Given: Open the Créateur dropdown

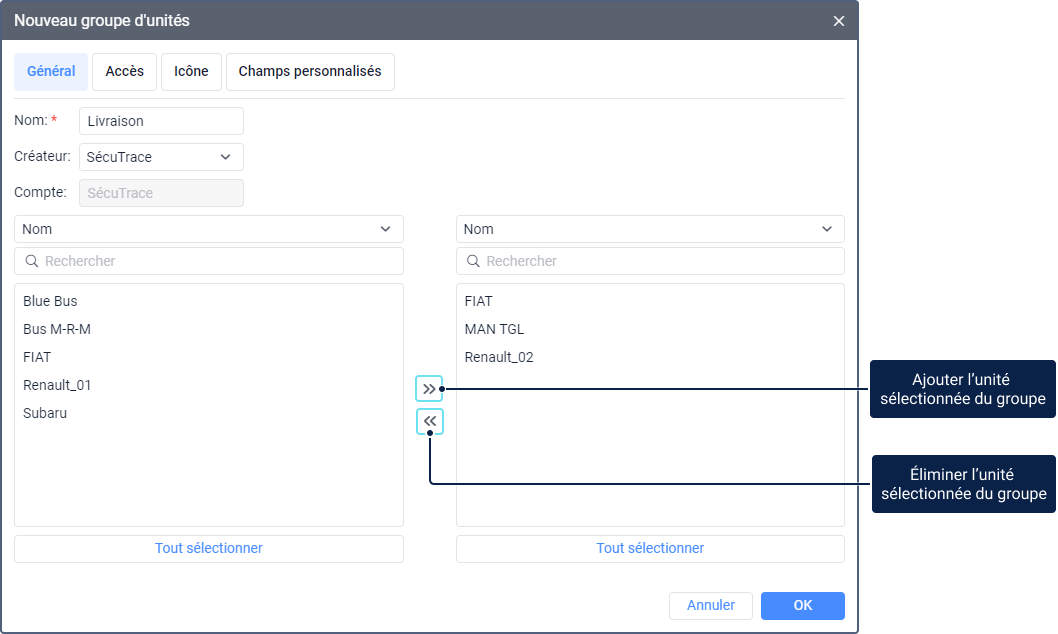Looking at the screenshot, I should [x=161, y=157].
